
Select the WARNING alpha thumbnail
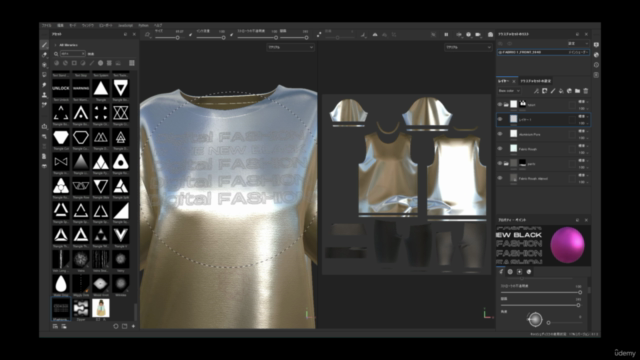tap(81, 88)
